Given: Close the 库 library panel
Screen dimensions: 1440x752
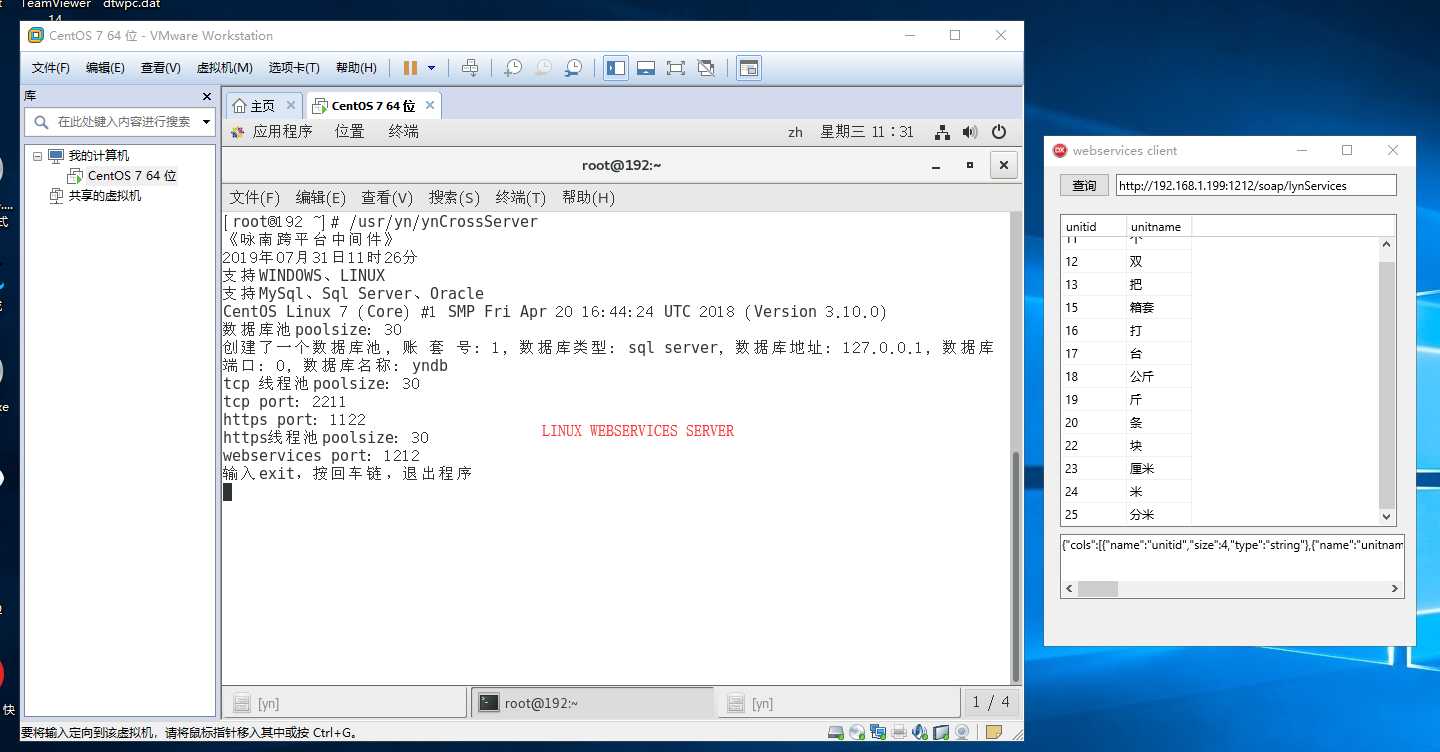Looking at the screenshot, I should 207,96.
